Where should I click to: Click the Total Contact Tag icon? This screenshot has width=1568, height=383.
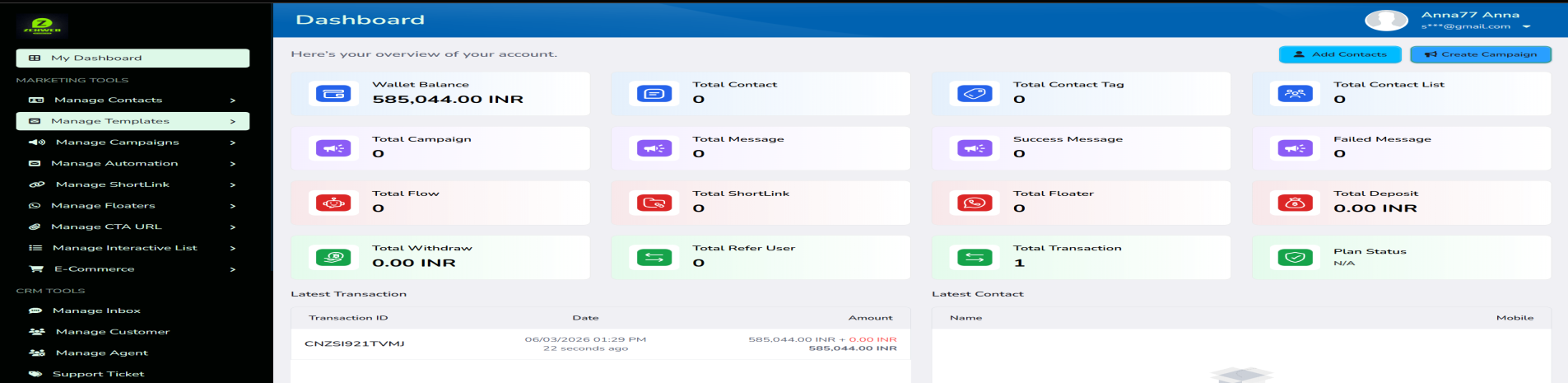(975, 94)
